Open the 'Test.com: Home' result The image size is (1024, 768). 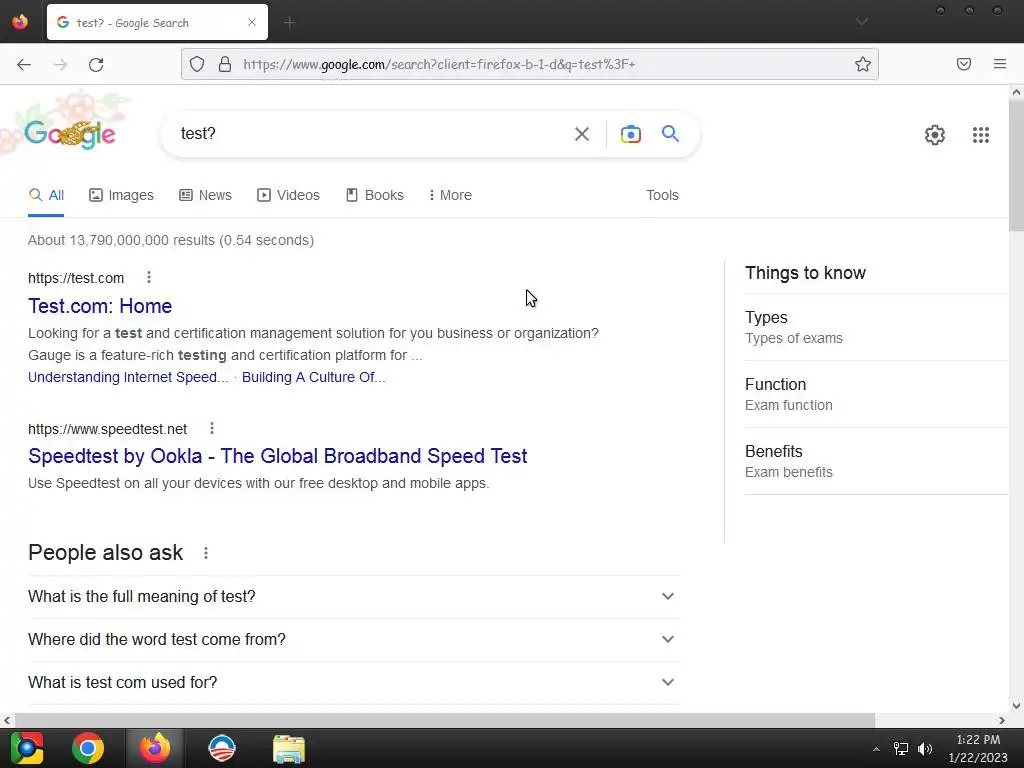(x=100, y=306)
